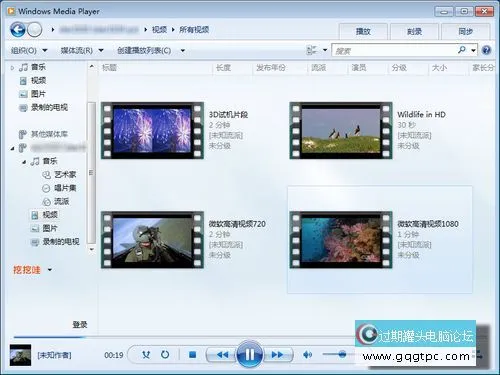Switch to the 刻录 tab
Screen dimensions: 500x375
click(414, 32)
